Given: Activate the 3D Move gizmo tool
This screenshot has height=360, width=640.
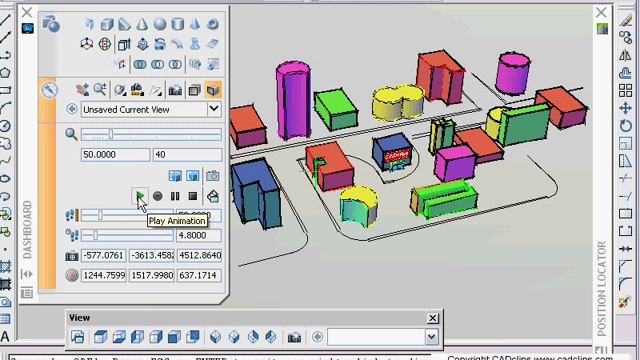Looking at the screenshot, I should (87, 44).
